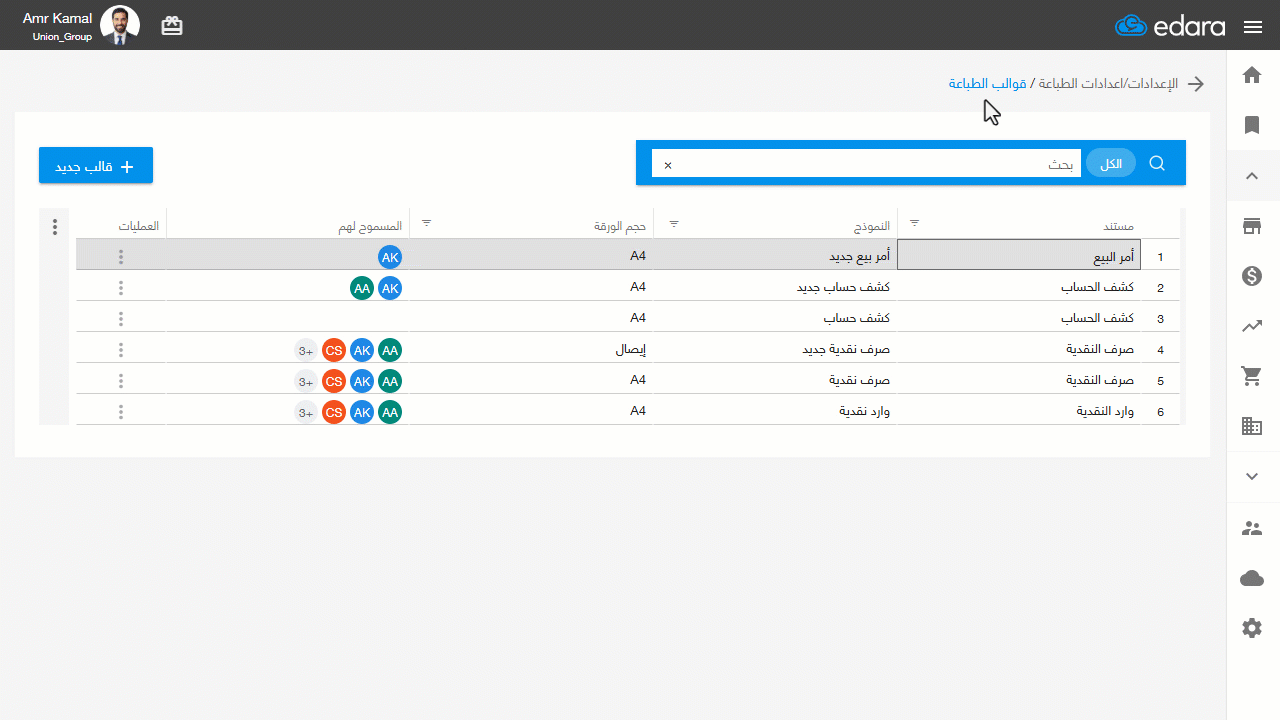Viewport: 1280px width, 720px height.
Task: Click the bookmark icon in the sidebar
Action: point(1252,125)
